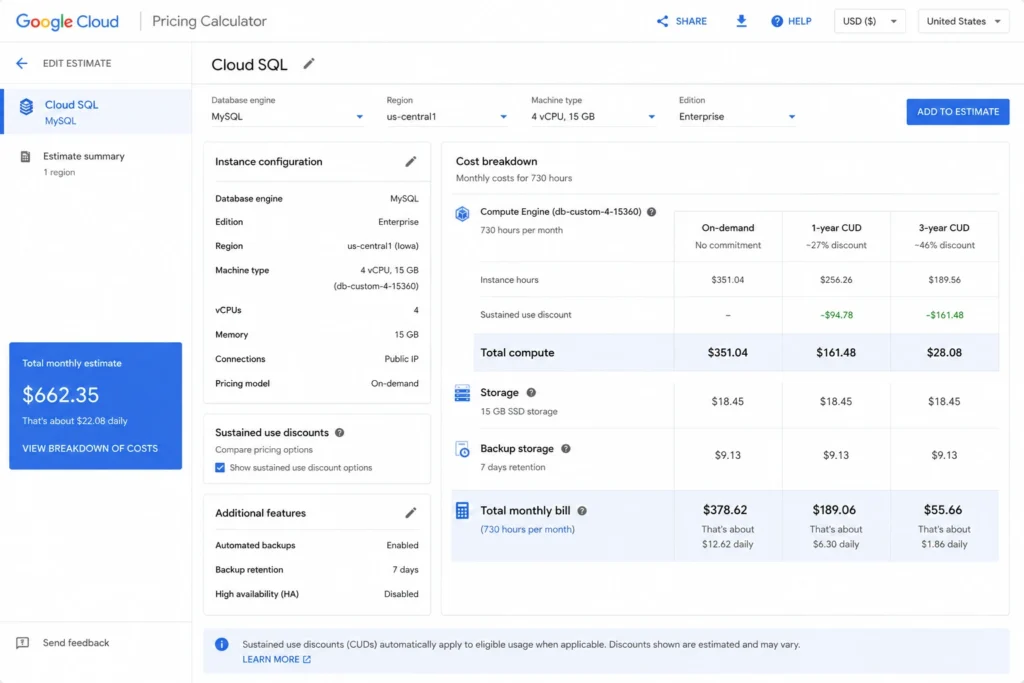Click the $256.26 instance hours value
This screenshot has height=683, width=1024.
point(836,279)
